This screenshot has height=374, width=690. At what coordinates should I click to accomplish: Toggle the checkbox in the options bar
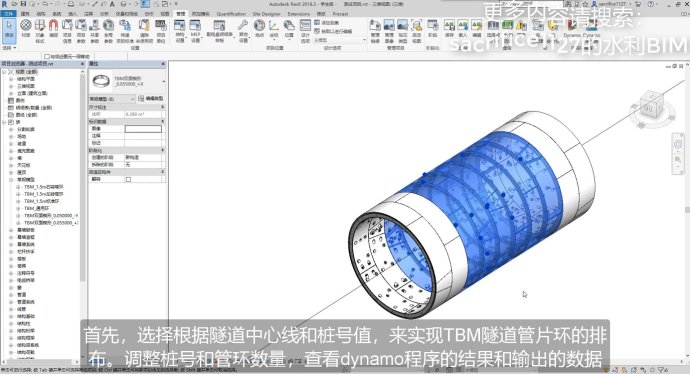(47, 56)
